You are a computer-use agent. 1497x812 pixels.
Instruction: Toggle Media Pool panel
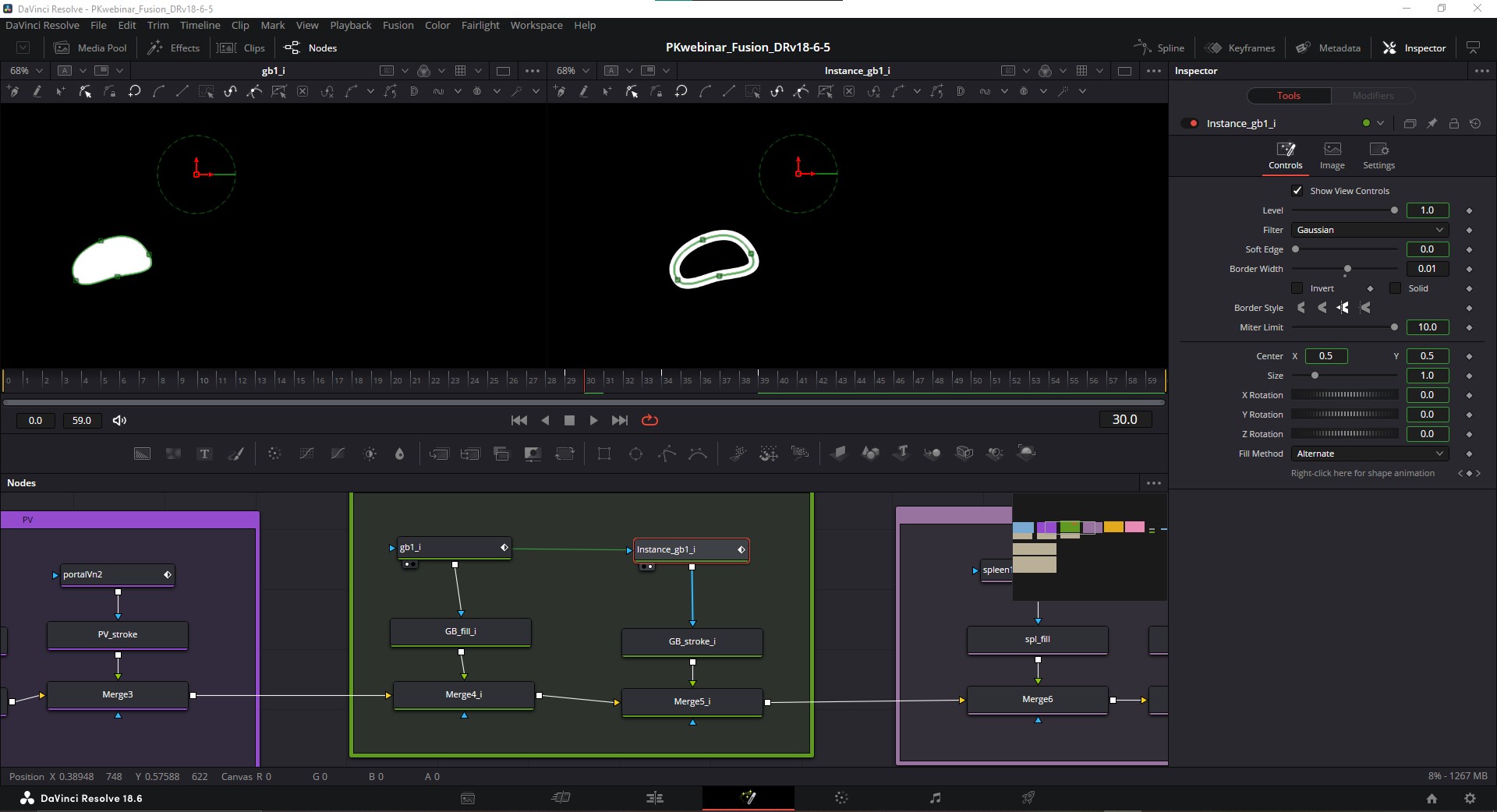click(x=90, y=48)
